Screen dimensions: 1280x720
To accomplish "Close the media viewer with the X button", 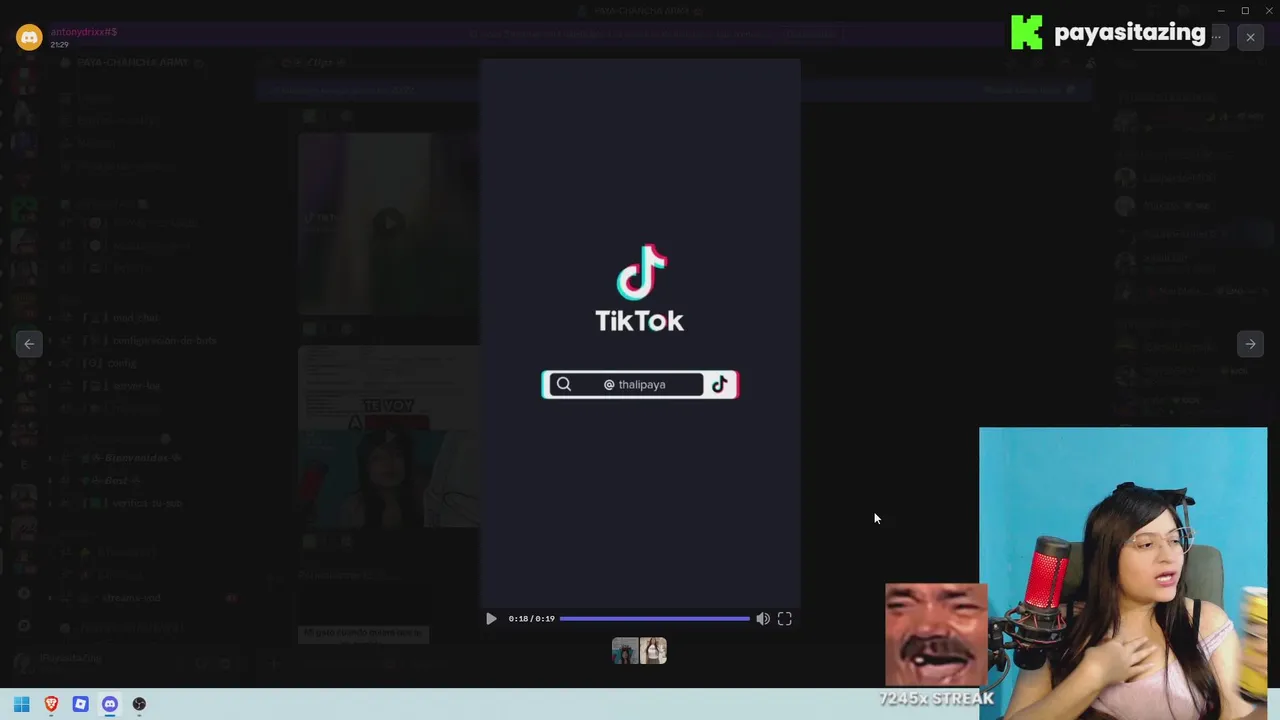I will [1250, 37].
